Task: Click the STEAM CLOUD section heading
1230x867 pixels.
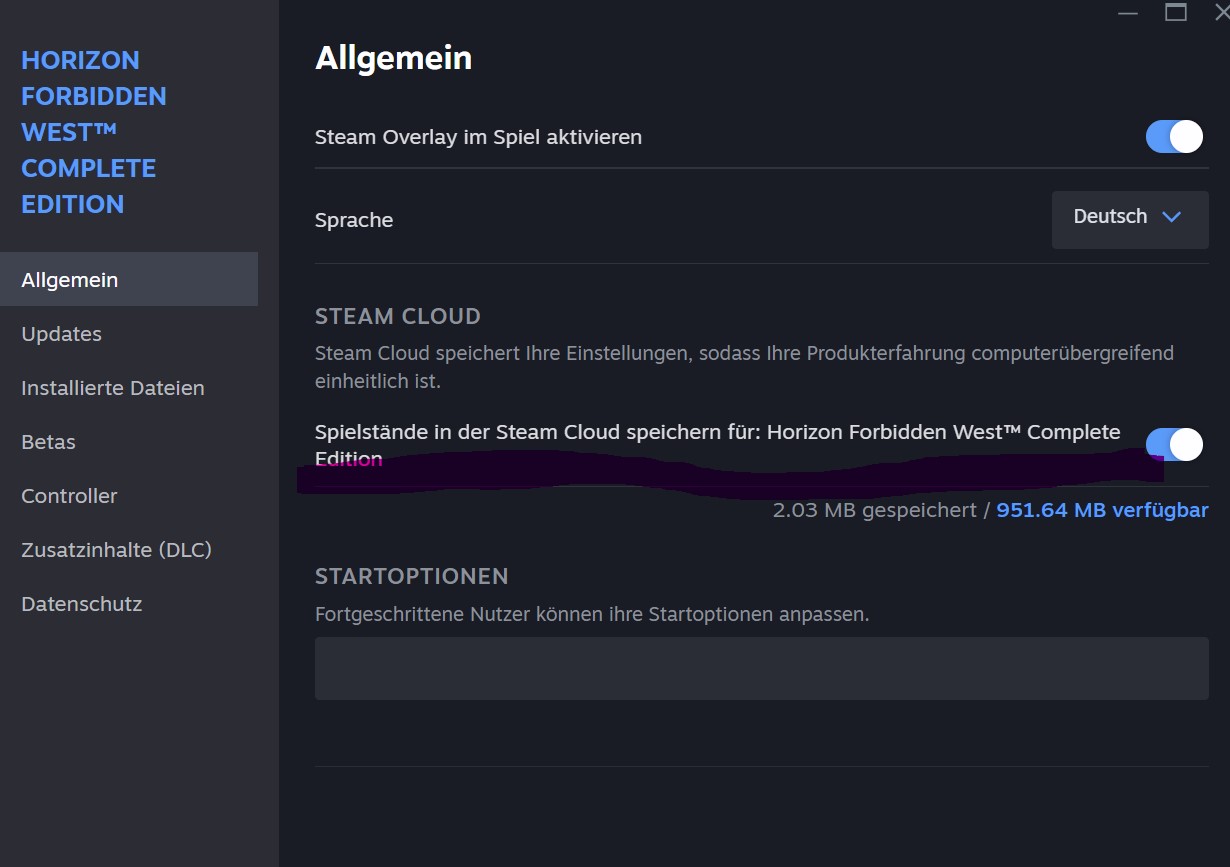Action: pyautogui.click(x=398, y=316)
